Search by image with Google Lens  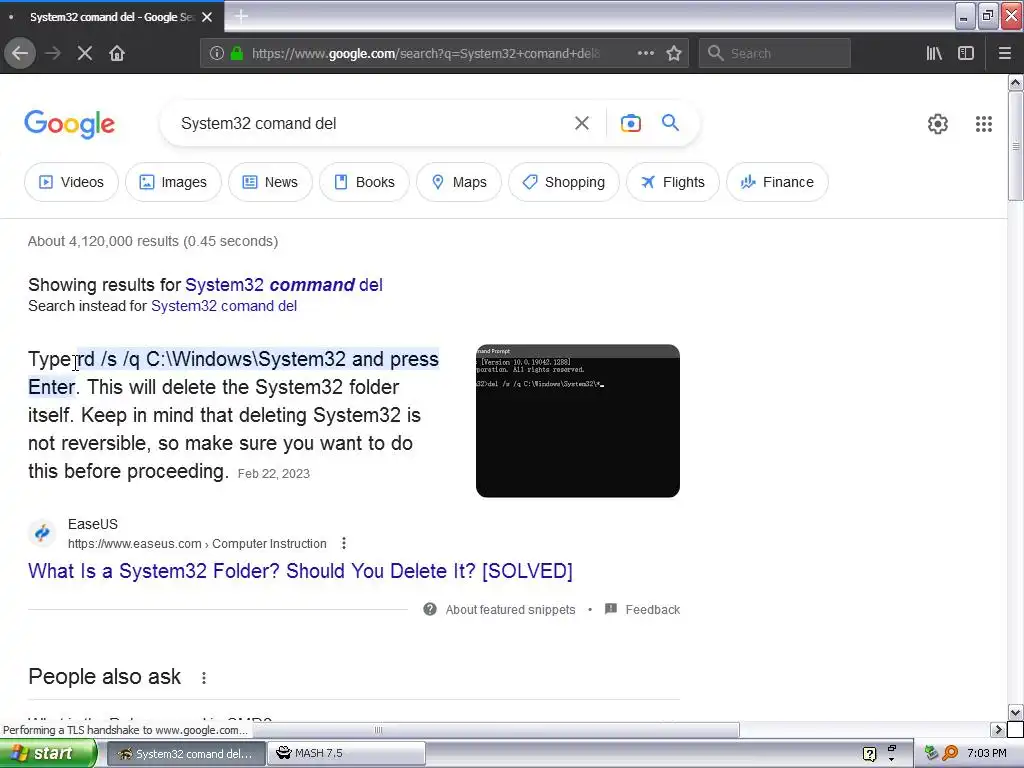[x=631, y=123]
